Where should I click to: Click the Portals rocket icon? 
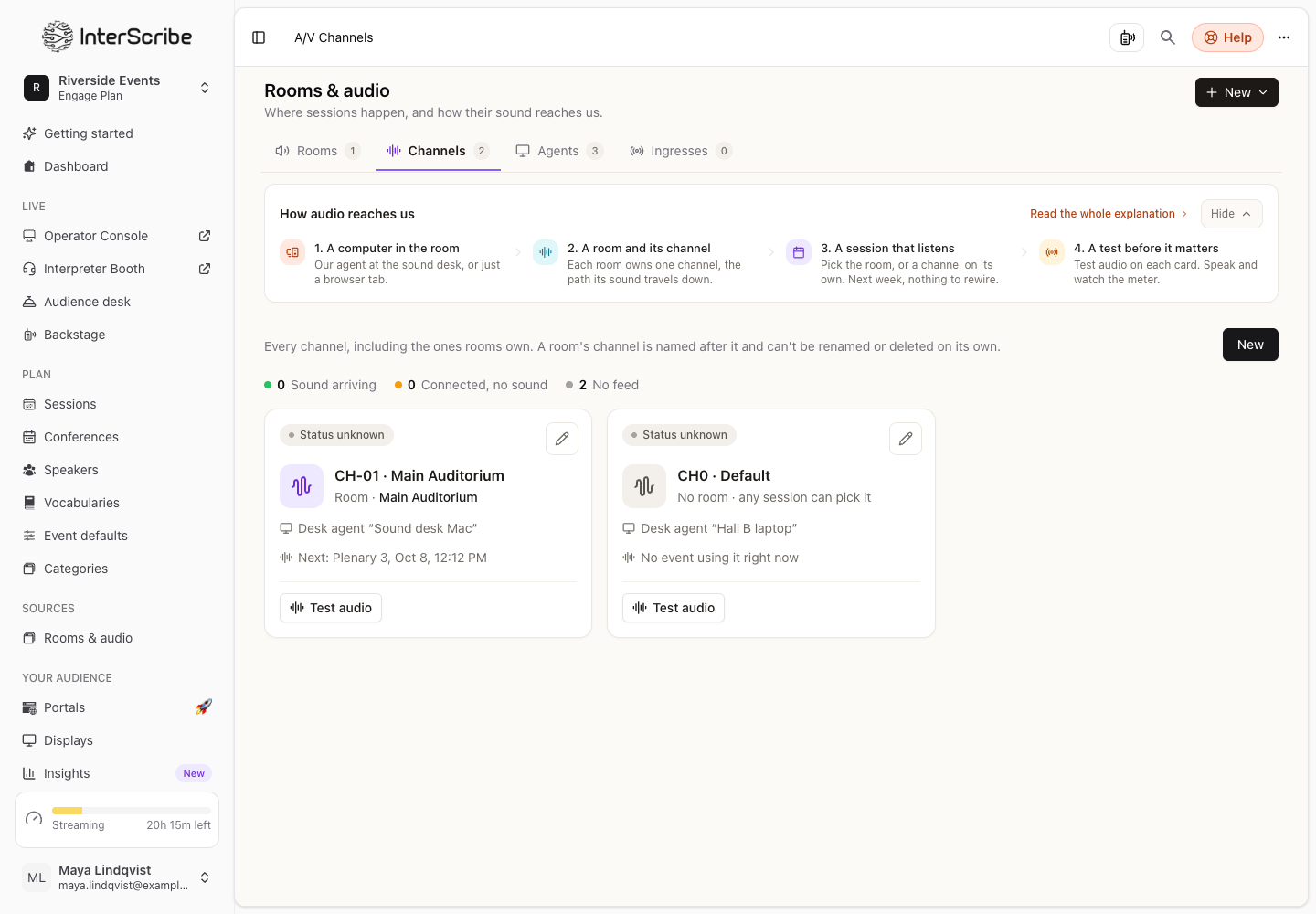pyautogui.click(x=204, y=707)
